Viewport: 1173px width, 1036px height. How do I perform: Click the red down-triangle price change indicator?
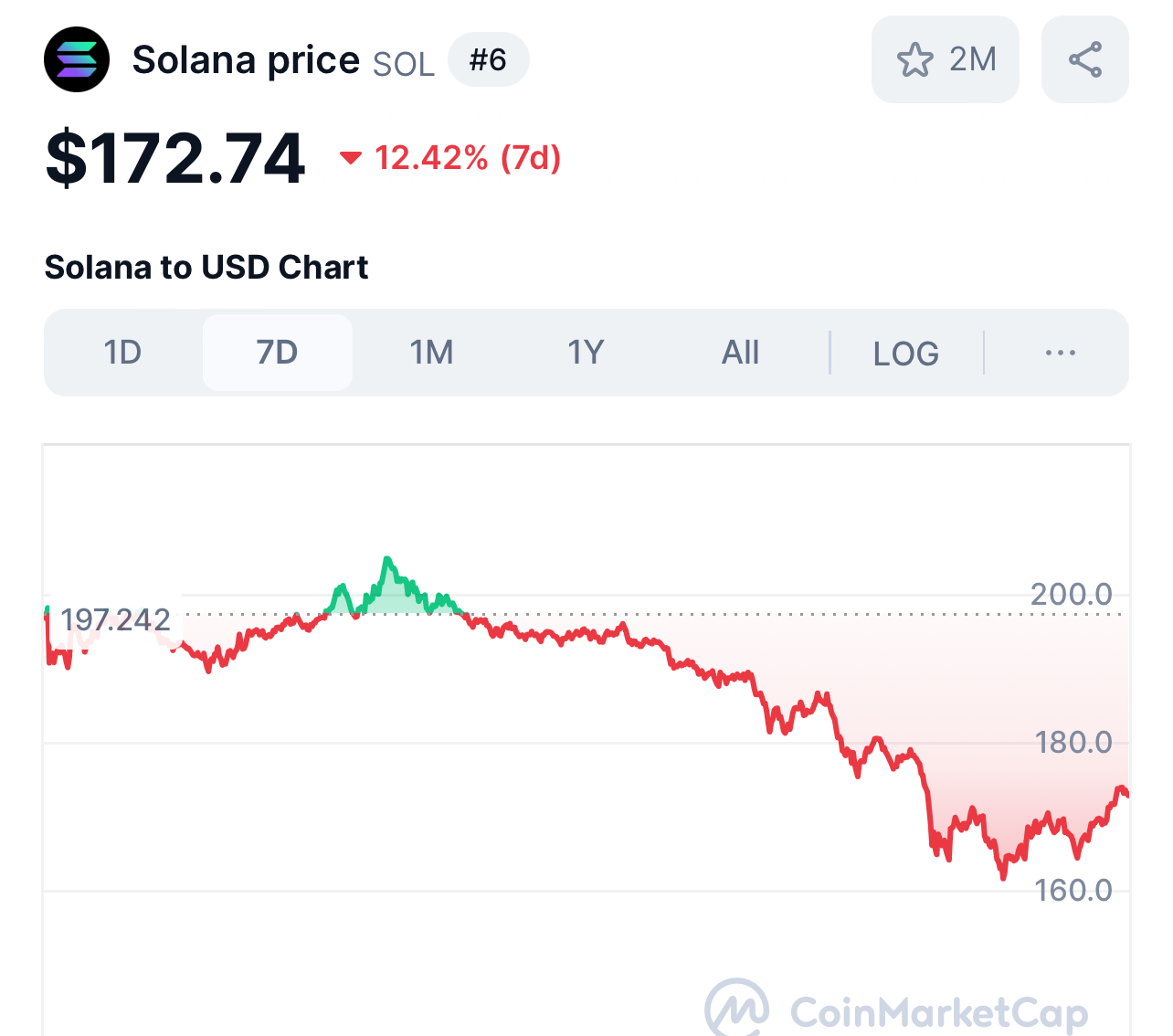(350, 157)
